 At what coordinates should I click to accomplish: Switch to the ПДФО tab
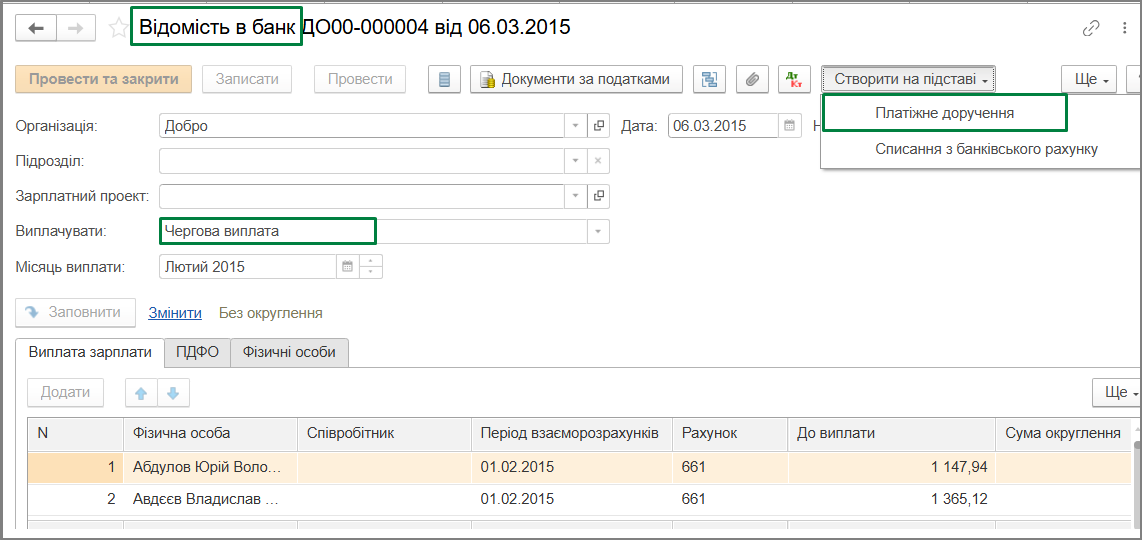pos(197,352)
